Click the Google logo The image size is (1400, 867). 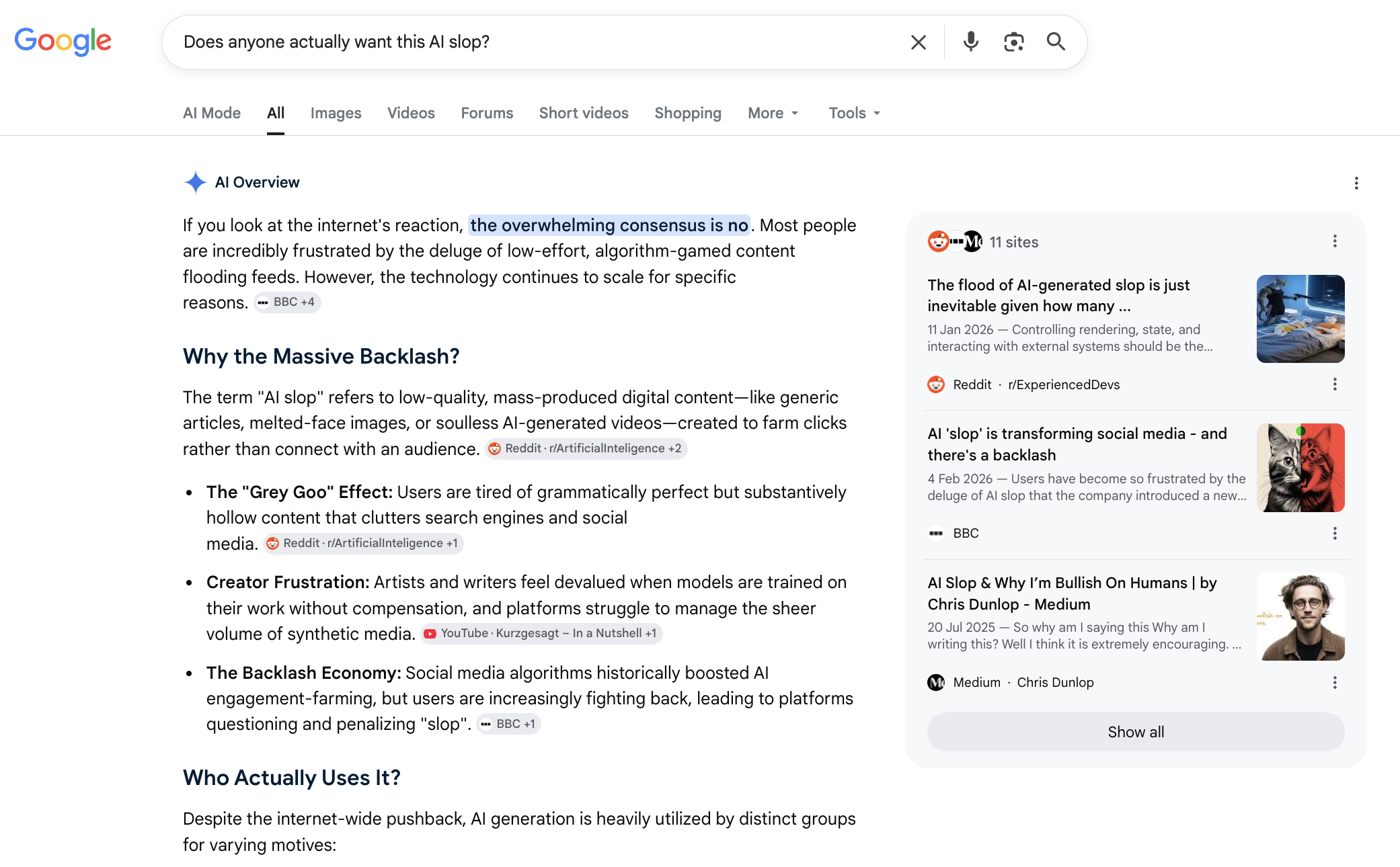63,41
